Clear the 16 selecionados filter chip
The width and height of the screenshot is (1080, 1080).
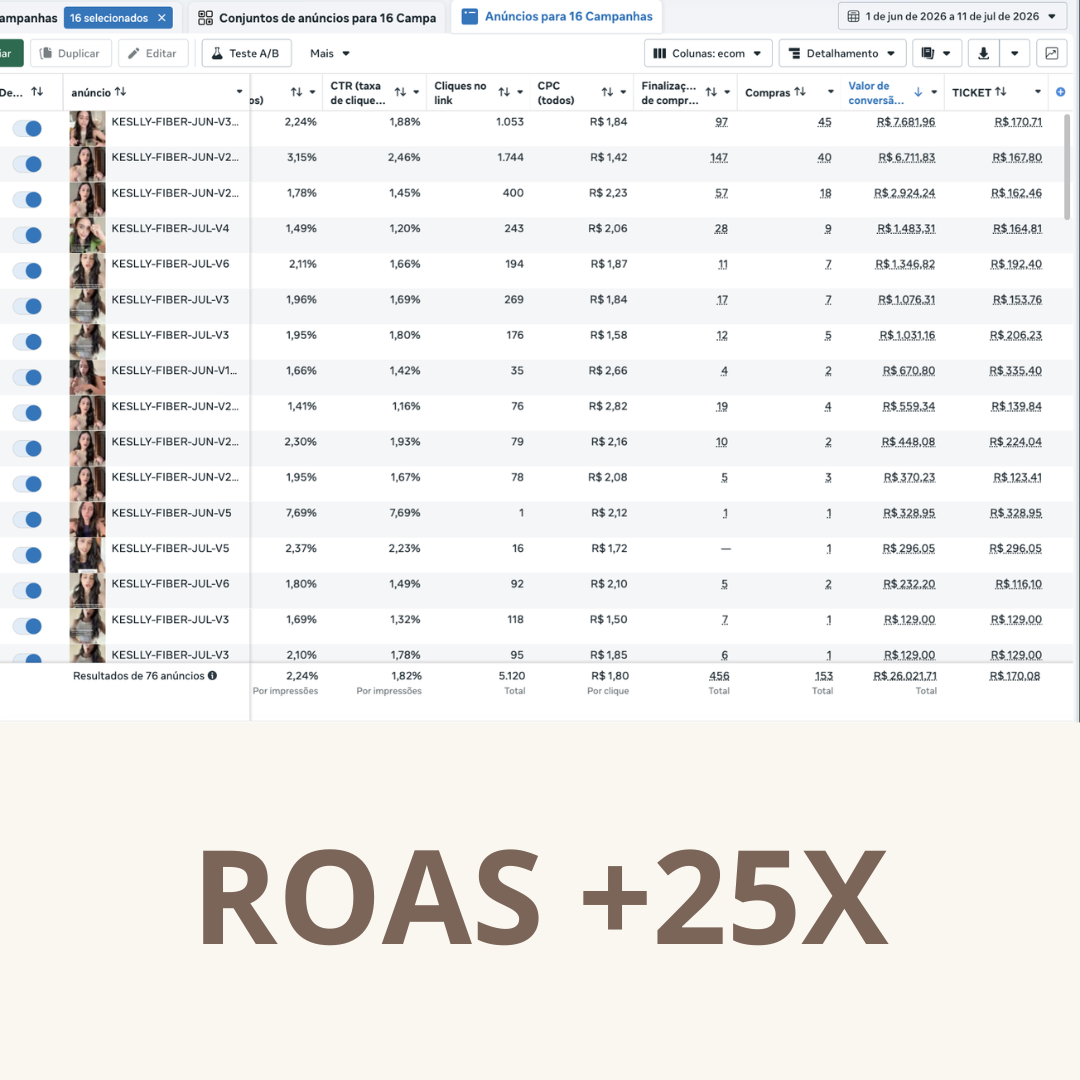tap(162, 18)
